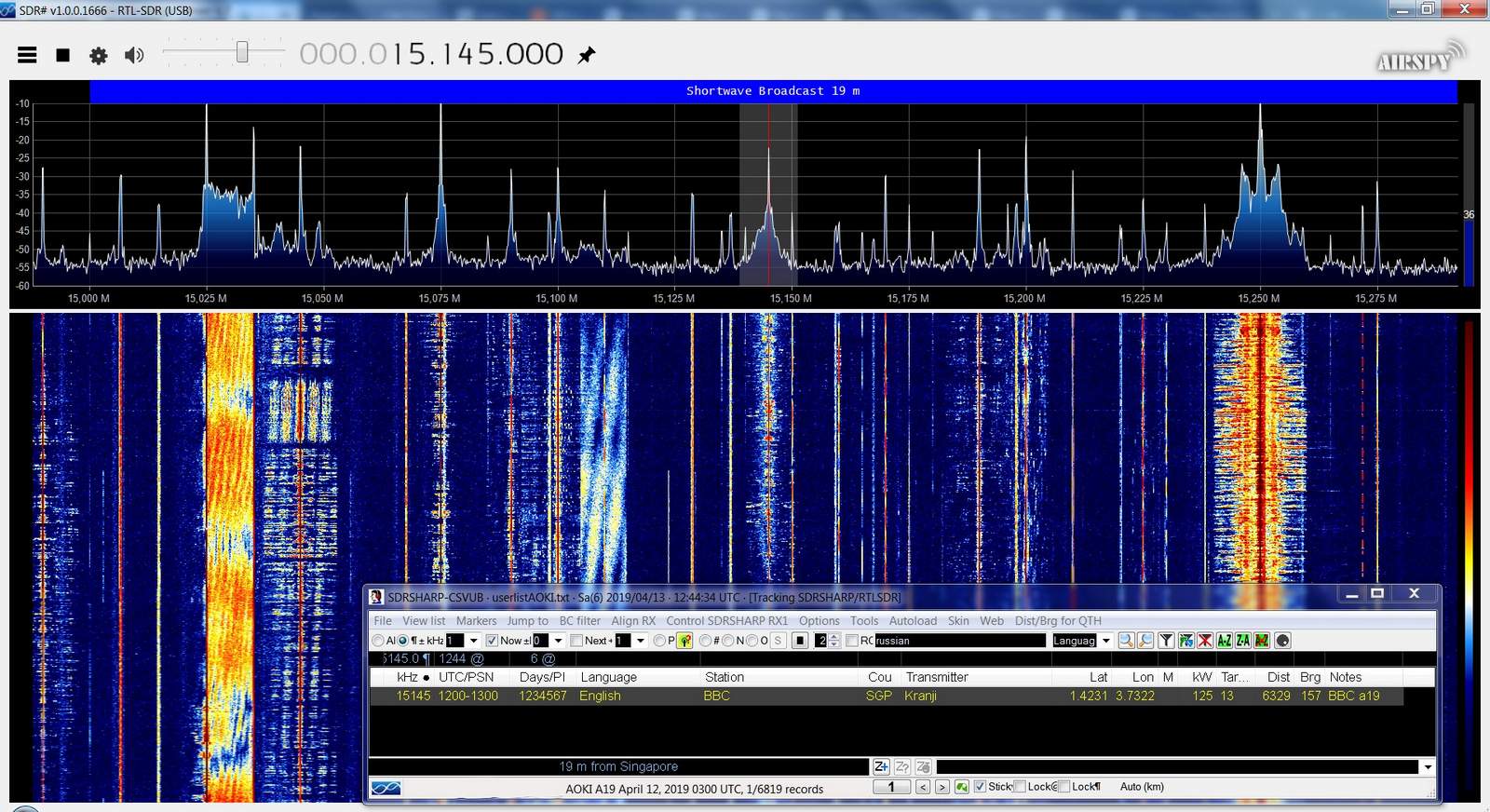Click the spectrum zoom slider on right edge
1490x812 pixels.
(1469, 194)
